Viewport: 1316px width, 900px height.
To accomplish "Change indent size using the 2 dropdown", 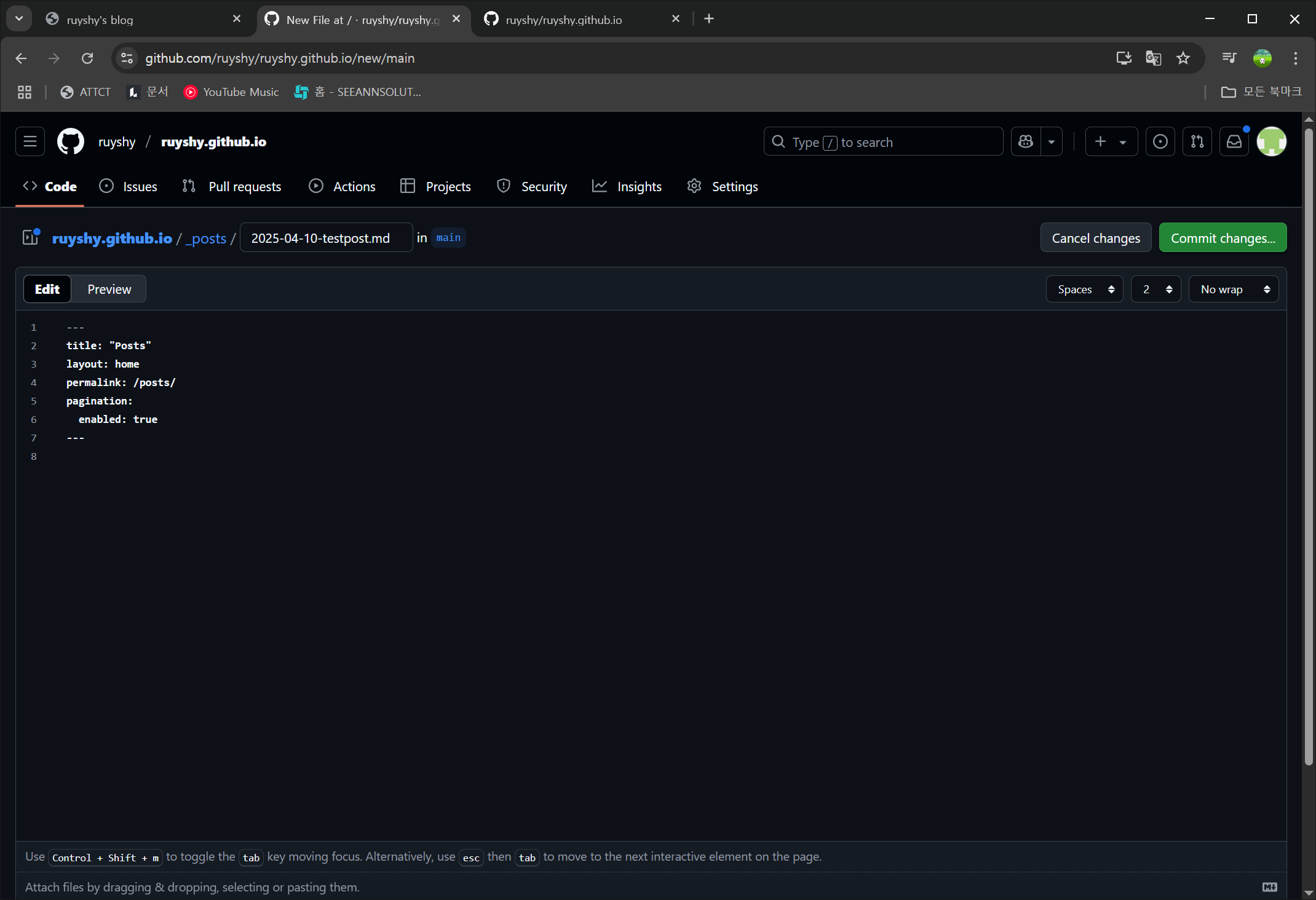I will pyautogui.click(x=1155, y=289).
